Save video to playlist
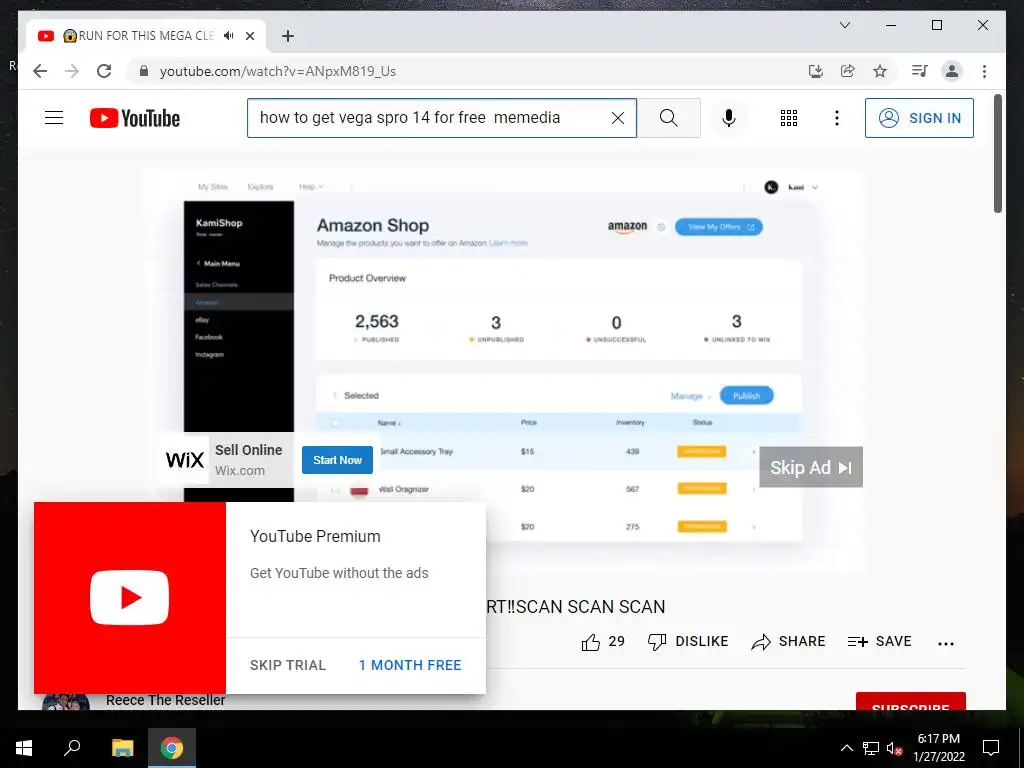The height and width of the screenshot is (768, 1024). coord(879,642)
